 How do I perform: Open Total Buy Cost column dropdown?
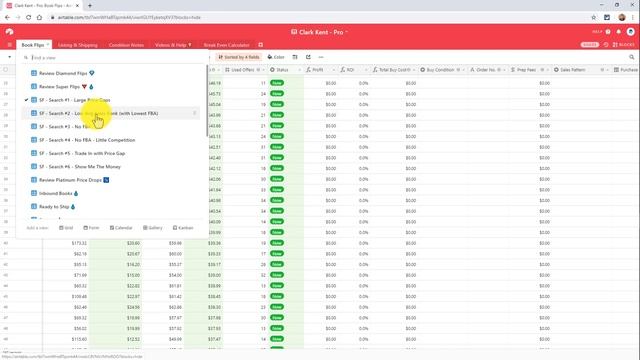click(x=414, y=70)
